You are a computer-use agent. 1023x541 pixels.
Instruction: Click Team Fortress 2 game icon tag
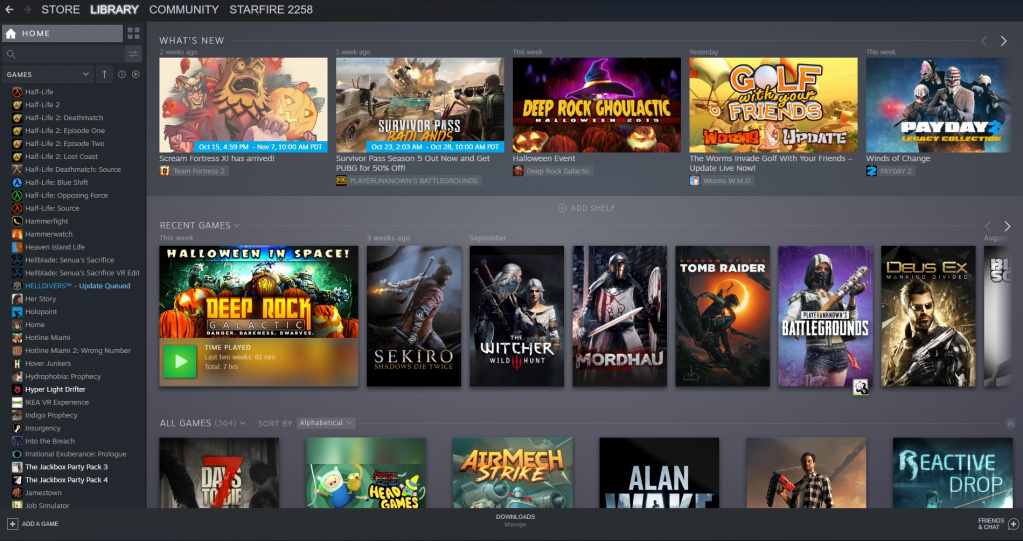coord(165,171)
